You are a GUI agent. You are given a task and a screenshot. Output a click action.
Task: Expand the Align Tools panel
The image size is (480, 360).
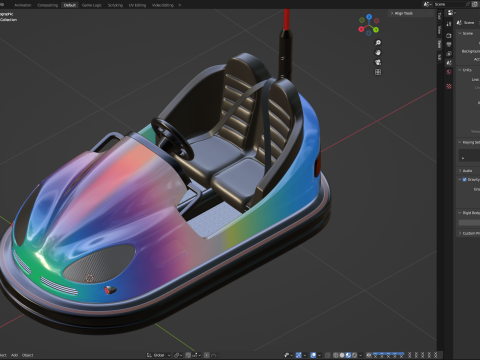click(403, 13)
